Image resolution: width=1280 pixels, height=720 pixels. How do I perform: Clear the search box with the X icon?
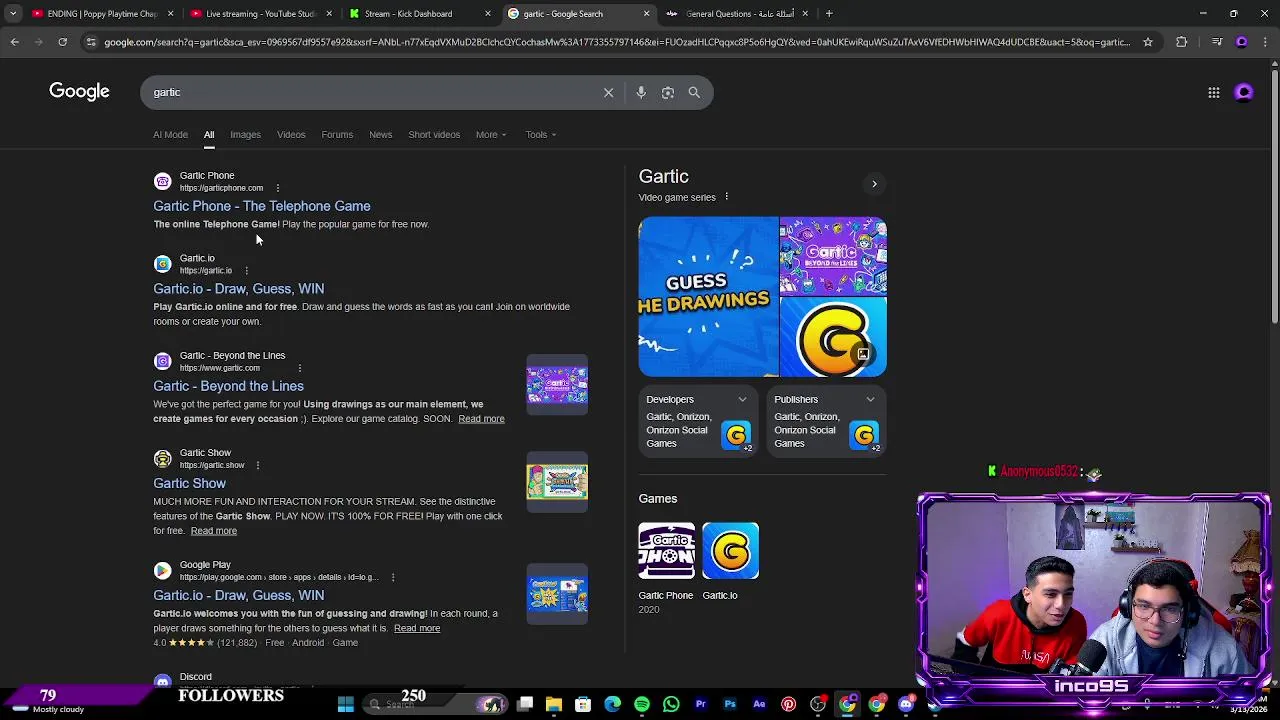pos(608,92)
